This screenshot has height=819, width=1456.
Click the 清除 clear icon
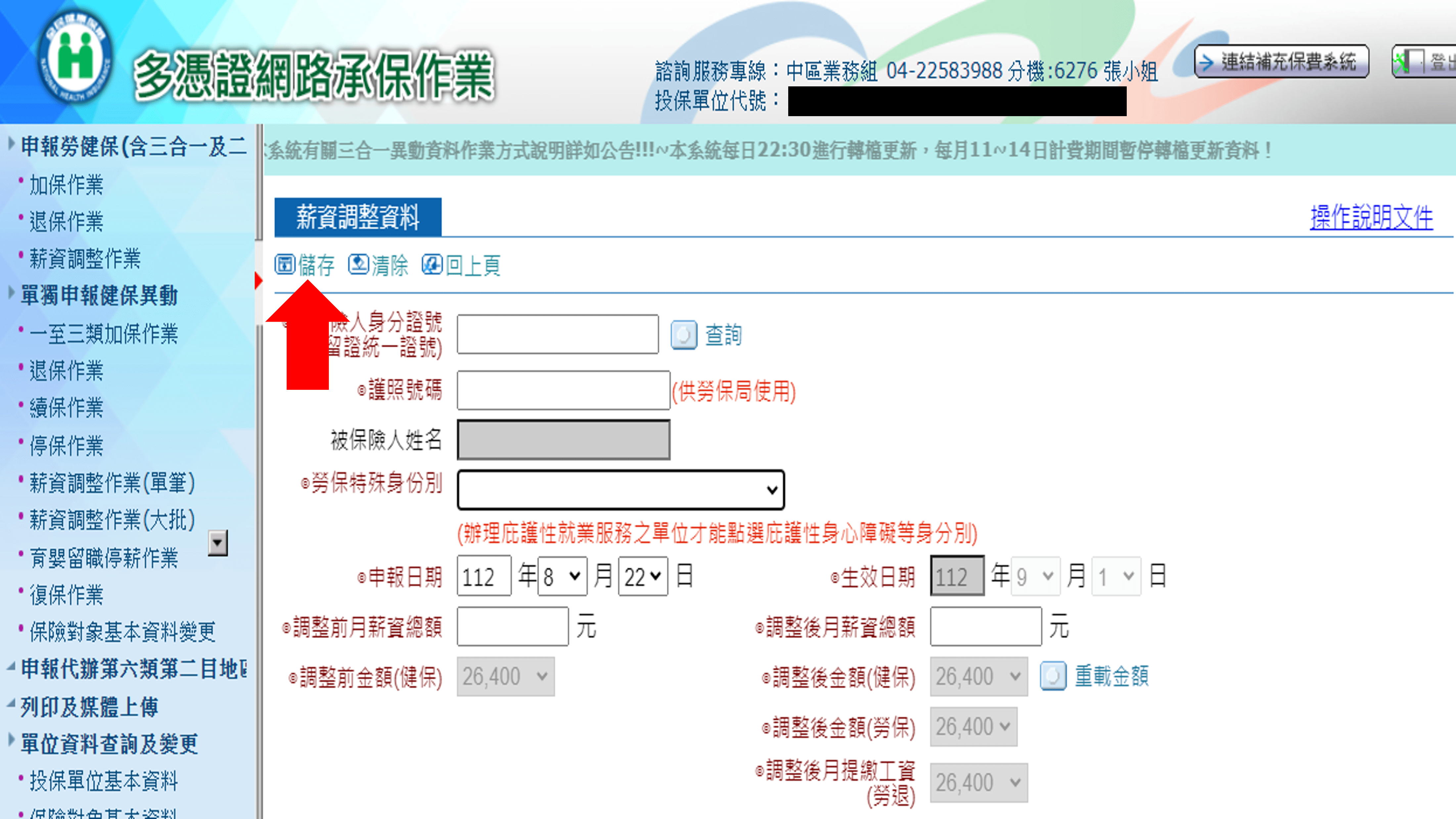[358, 264]
